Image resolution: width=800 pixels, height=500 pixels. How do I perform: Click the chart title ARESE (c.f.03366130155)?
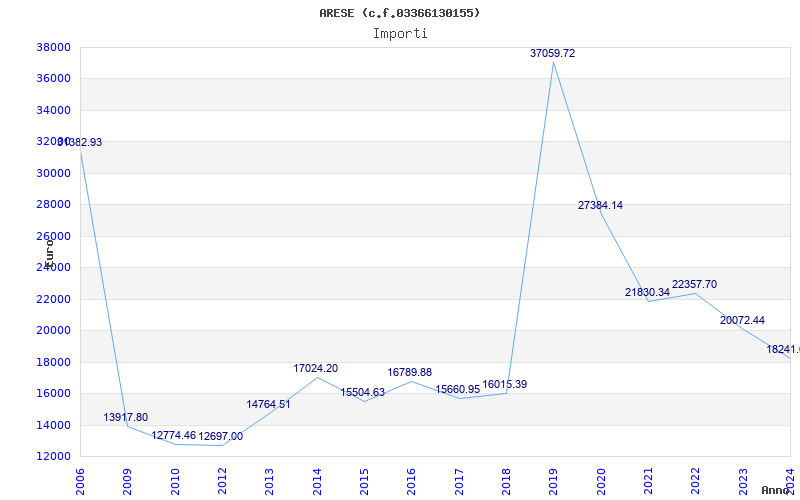399,13
